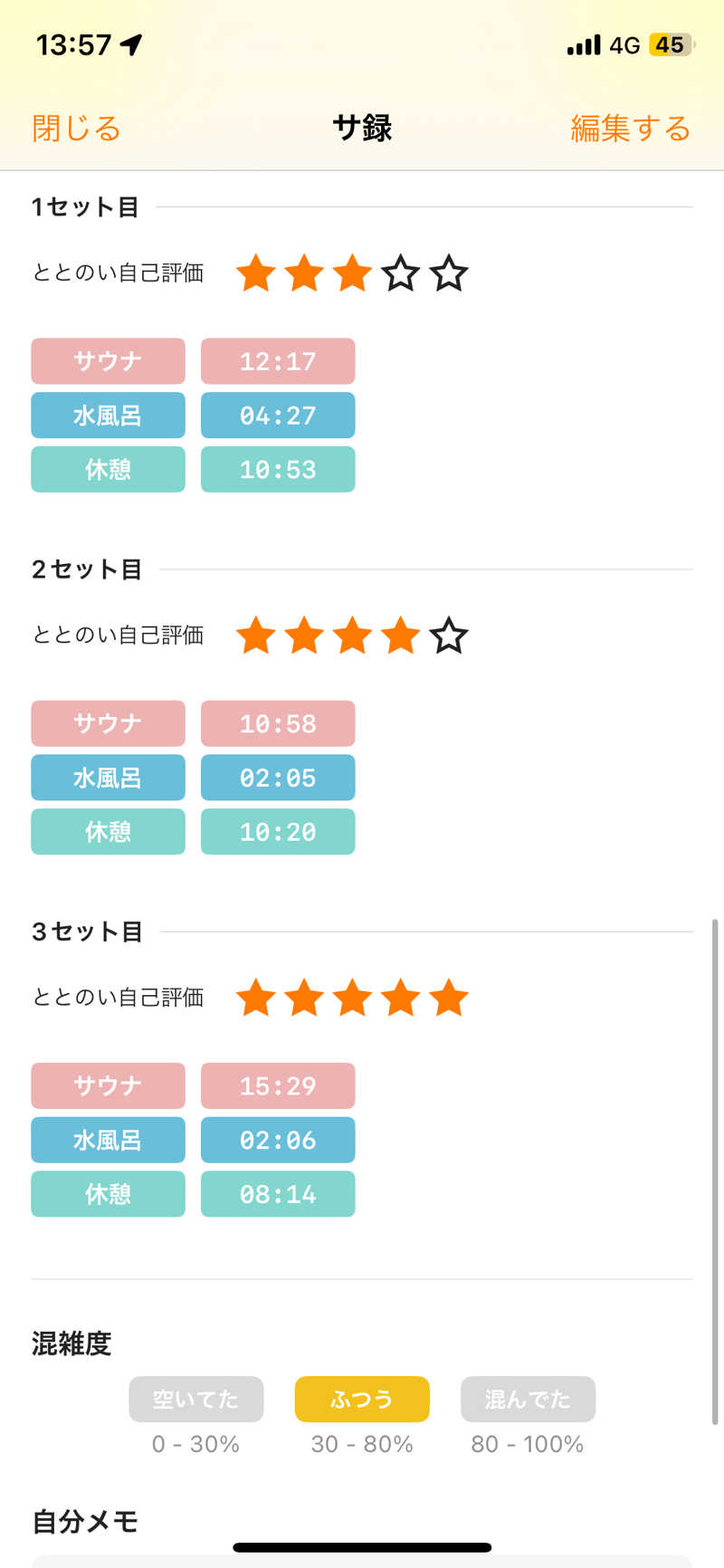
Task: Tap the fifth star in set 1 rating
Action: (449, 273)
